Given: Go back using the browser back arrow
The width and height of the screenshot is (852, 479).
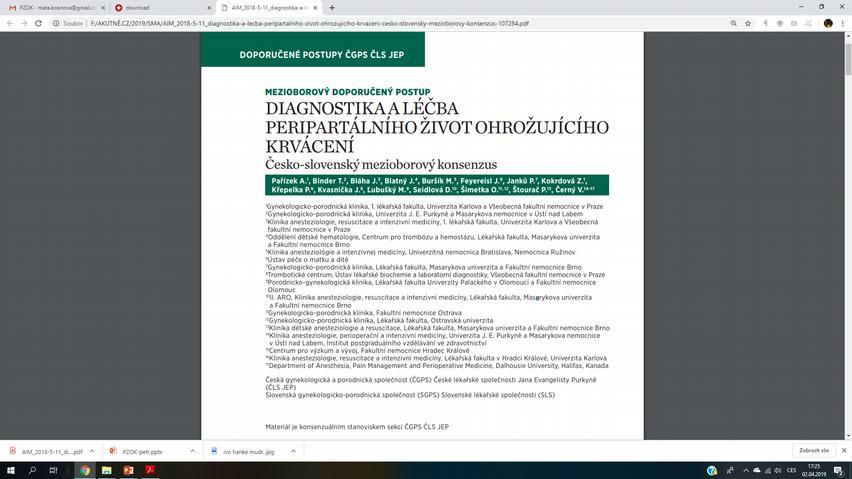Looking at the screenshot, I should click(10, 23).
